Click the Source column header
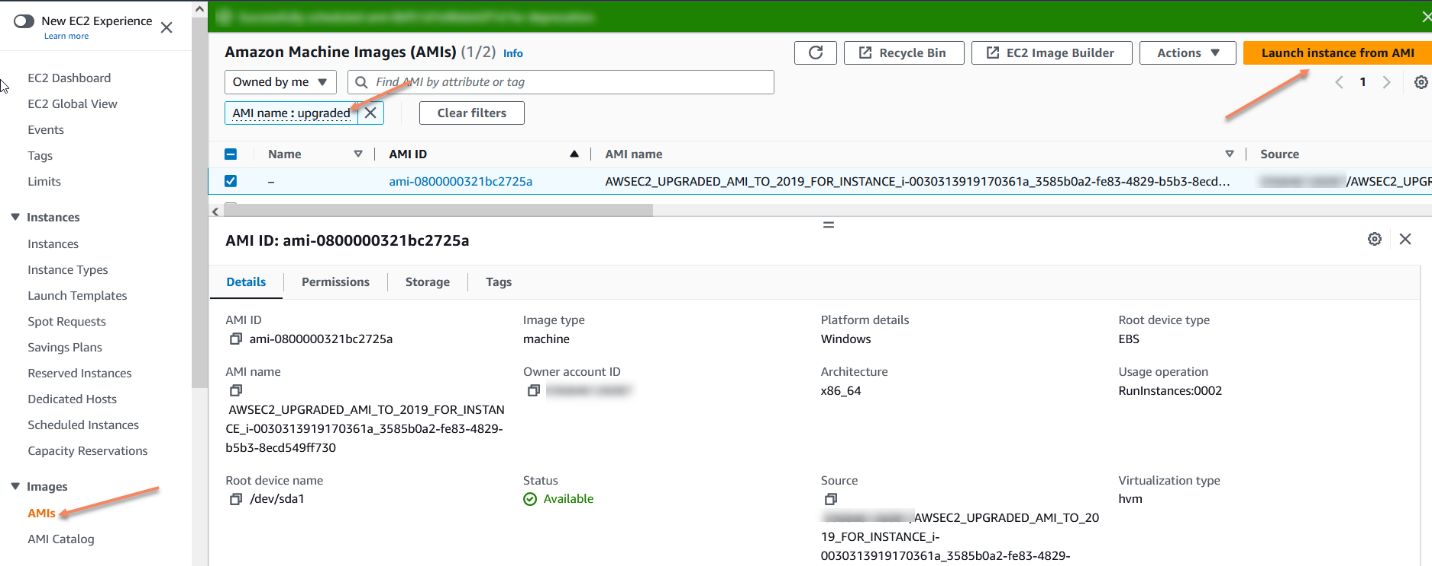This screenshot has width=1432, height=566. pyautogui.click(x=1280, y=154)
